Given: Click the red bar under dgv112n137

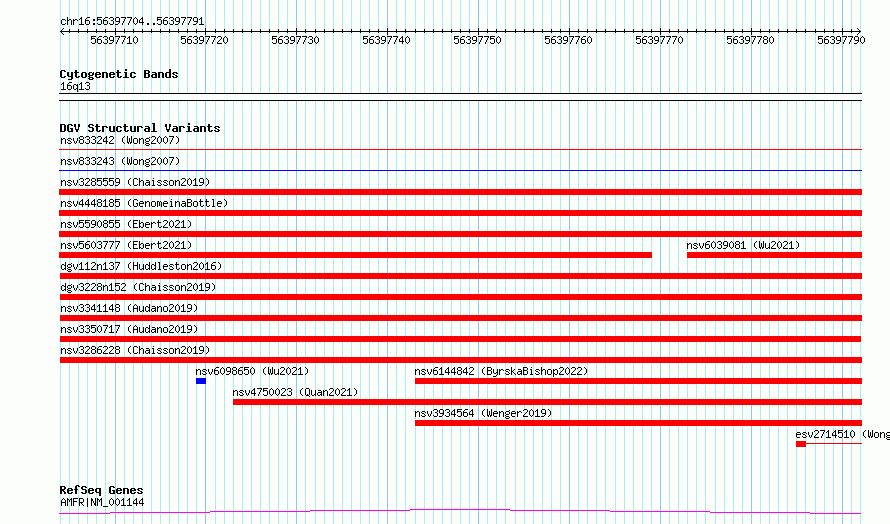Looking at the screenshot, I should pos(460,276).
